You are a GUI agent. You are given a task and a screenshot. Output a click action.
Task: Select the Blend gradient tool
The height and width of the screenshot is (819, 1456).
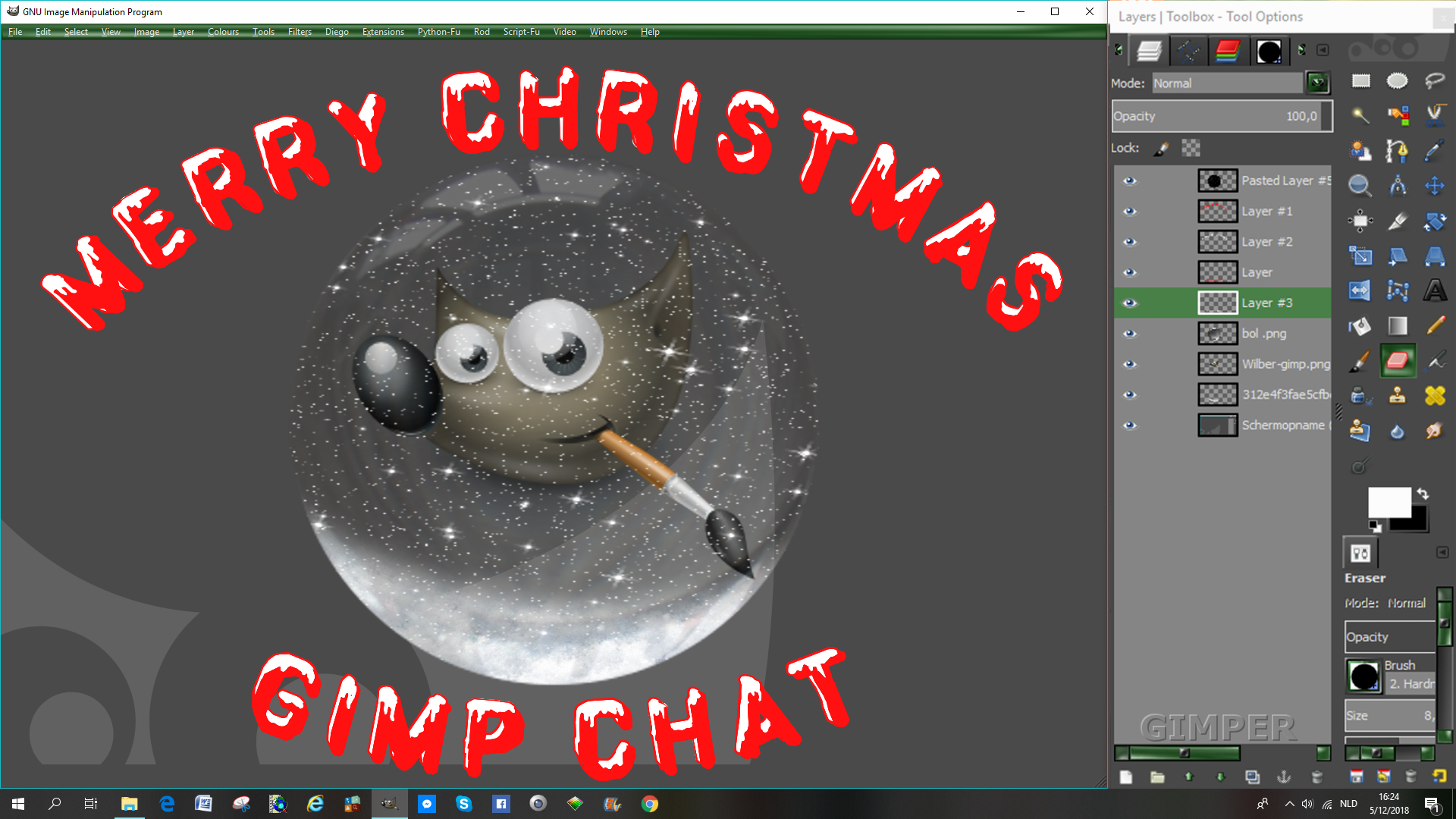point(1398,326)
